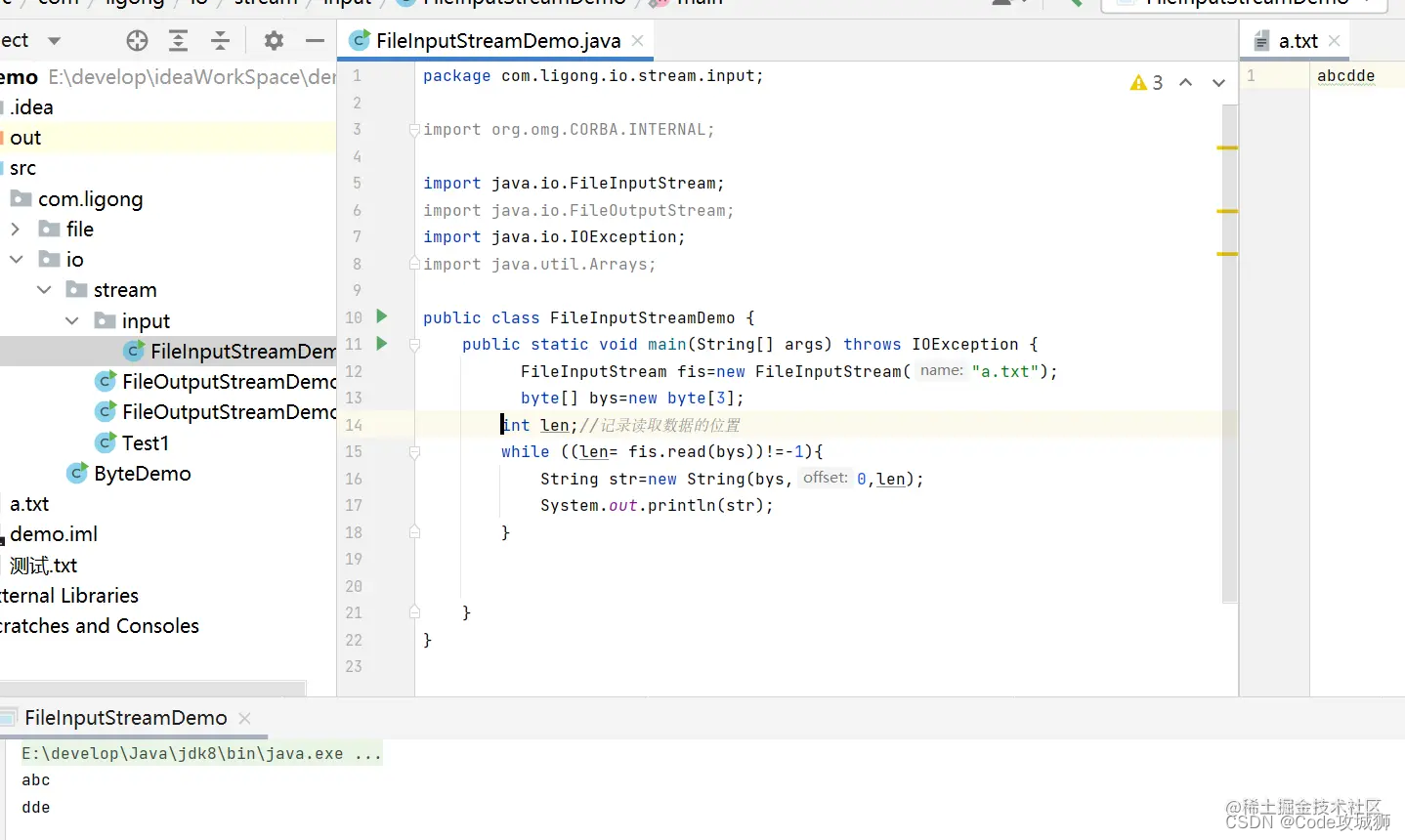Click the Expand All icon in project toolbar
Image resolution: width=1405 pixels, height=840 pixels.
pos(178,40)
